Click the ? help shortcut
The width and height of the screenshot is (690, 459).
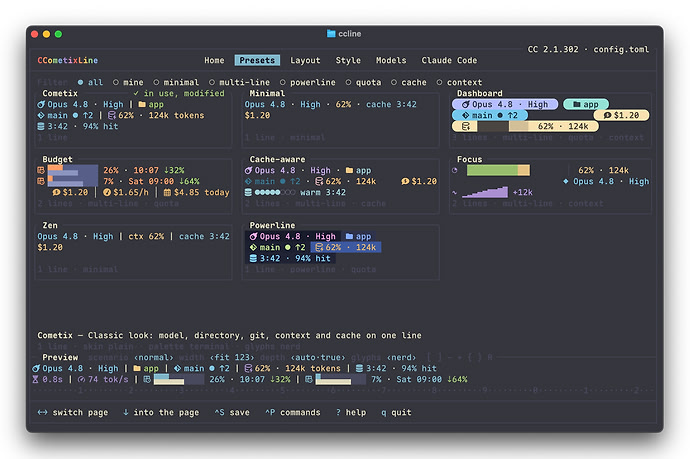[x=351, y=412]
